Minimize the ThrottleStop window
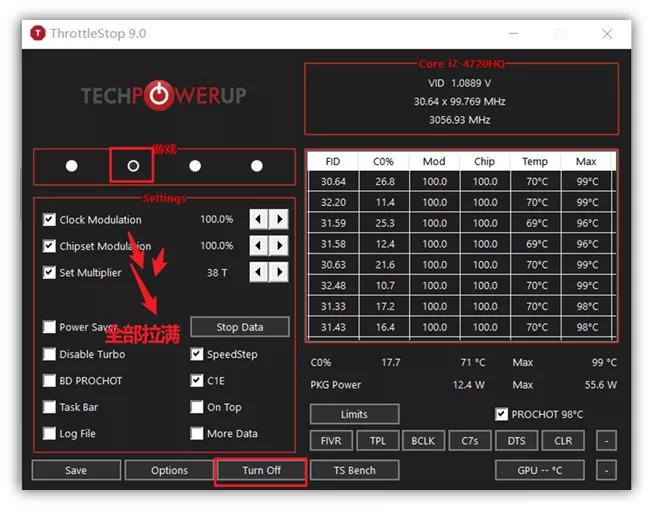The height and width of the screenshot is (510, 652). [514, 34]
